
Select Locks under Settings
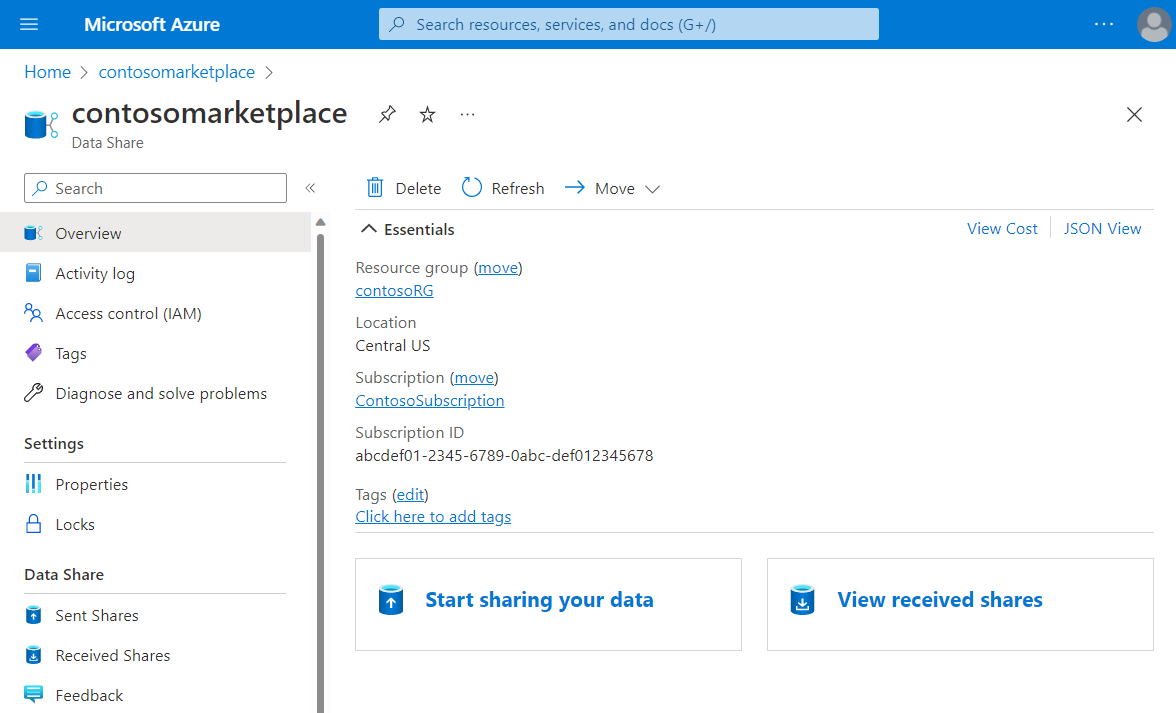[x=76, y=524]
